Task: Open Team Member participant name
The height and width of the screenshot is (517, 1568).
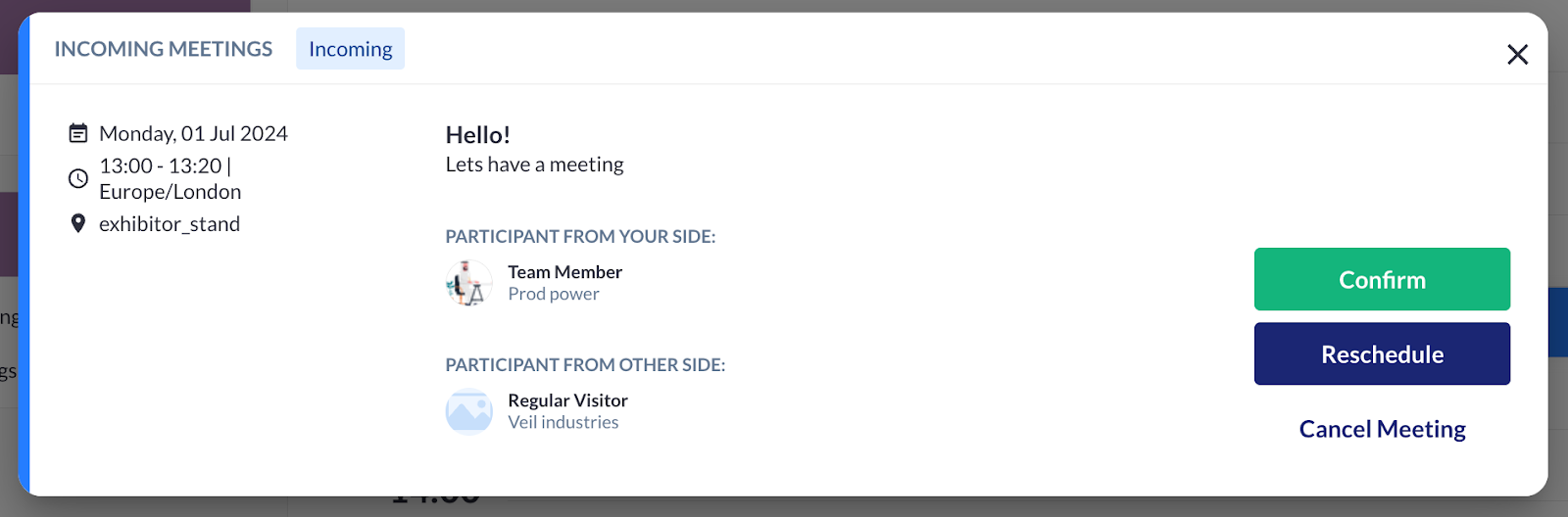Action: click(564, 272)
